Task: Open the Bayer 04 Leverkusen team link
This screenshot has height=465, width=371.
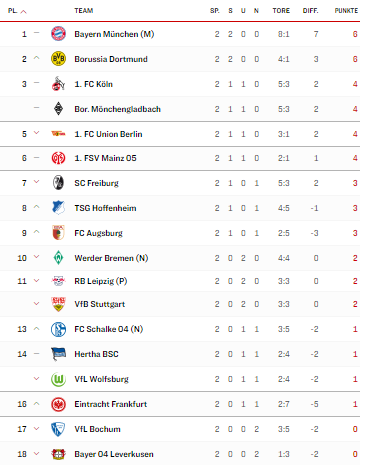Action: click(114, 454)
